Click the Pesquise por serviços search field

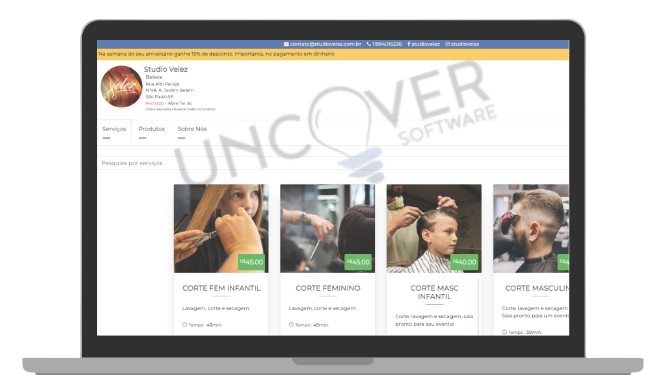tap(333, 163)
